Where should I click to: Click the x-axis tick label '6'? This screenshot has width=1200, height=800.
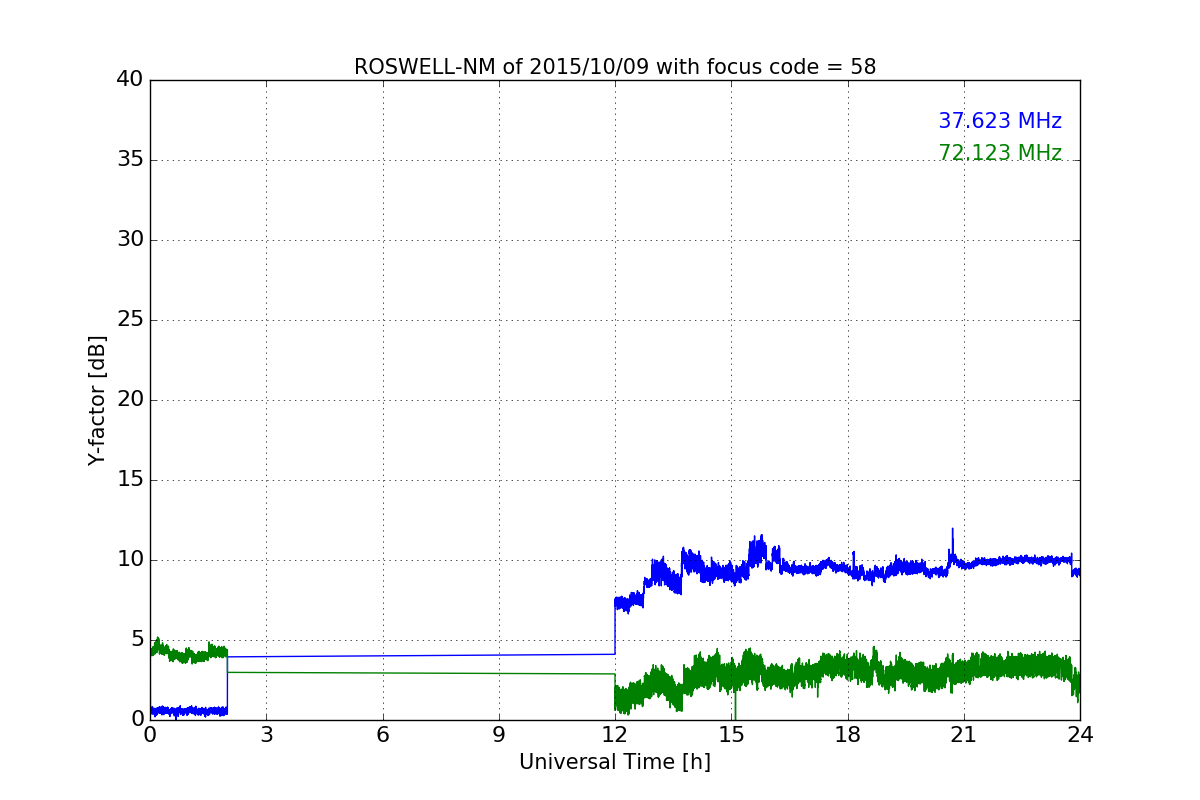coord(383,735)
